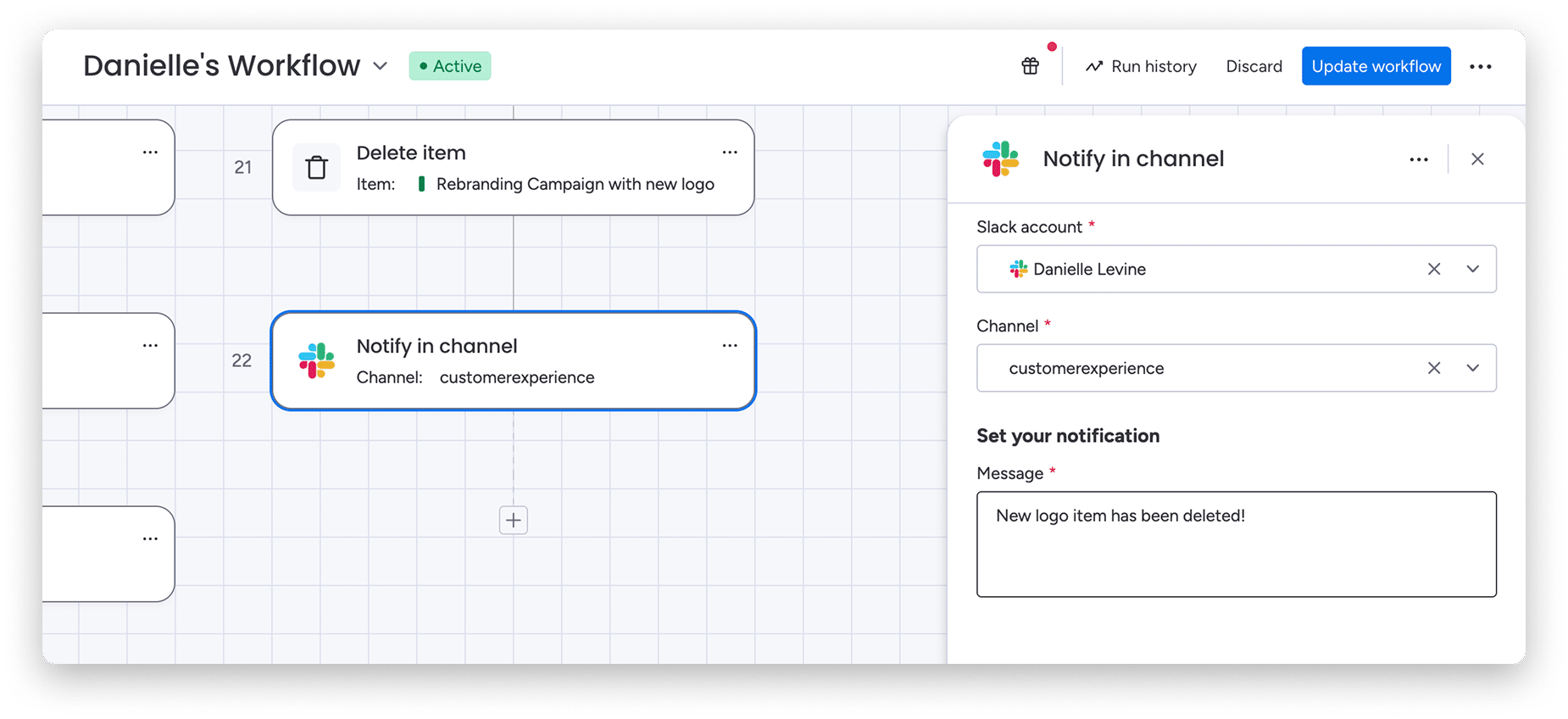Click into the Message text field
1568x719 pixels.
tap(1236, 544)
